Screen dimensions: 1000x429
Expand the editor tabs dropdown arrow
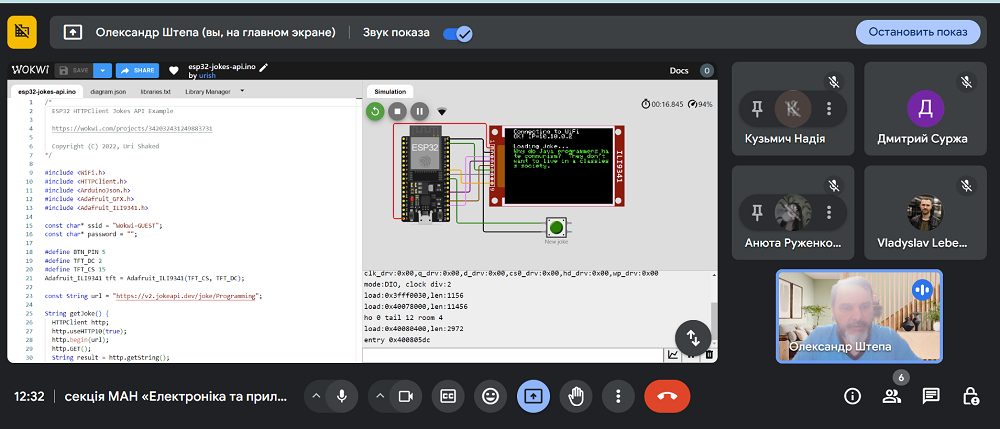tap(242, 91)
